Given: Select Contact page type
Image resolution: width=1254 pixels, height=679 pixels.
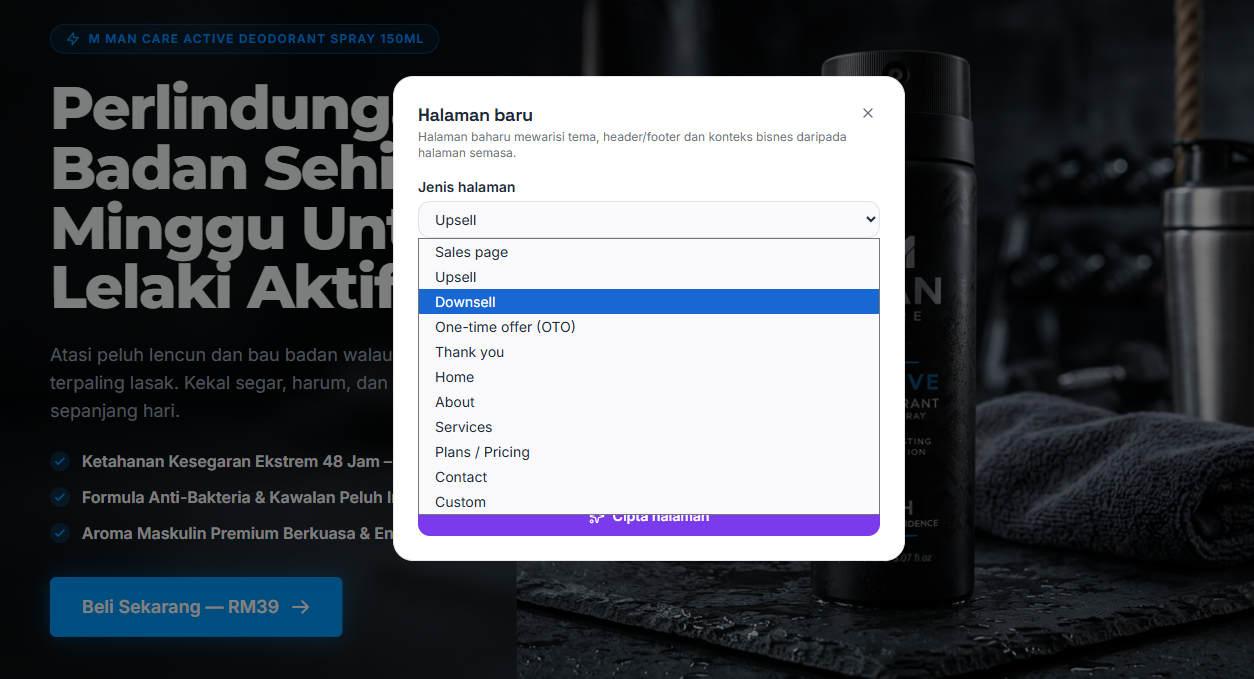Looking at the screenshot, I should 649,477.
